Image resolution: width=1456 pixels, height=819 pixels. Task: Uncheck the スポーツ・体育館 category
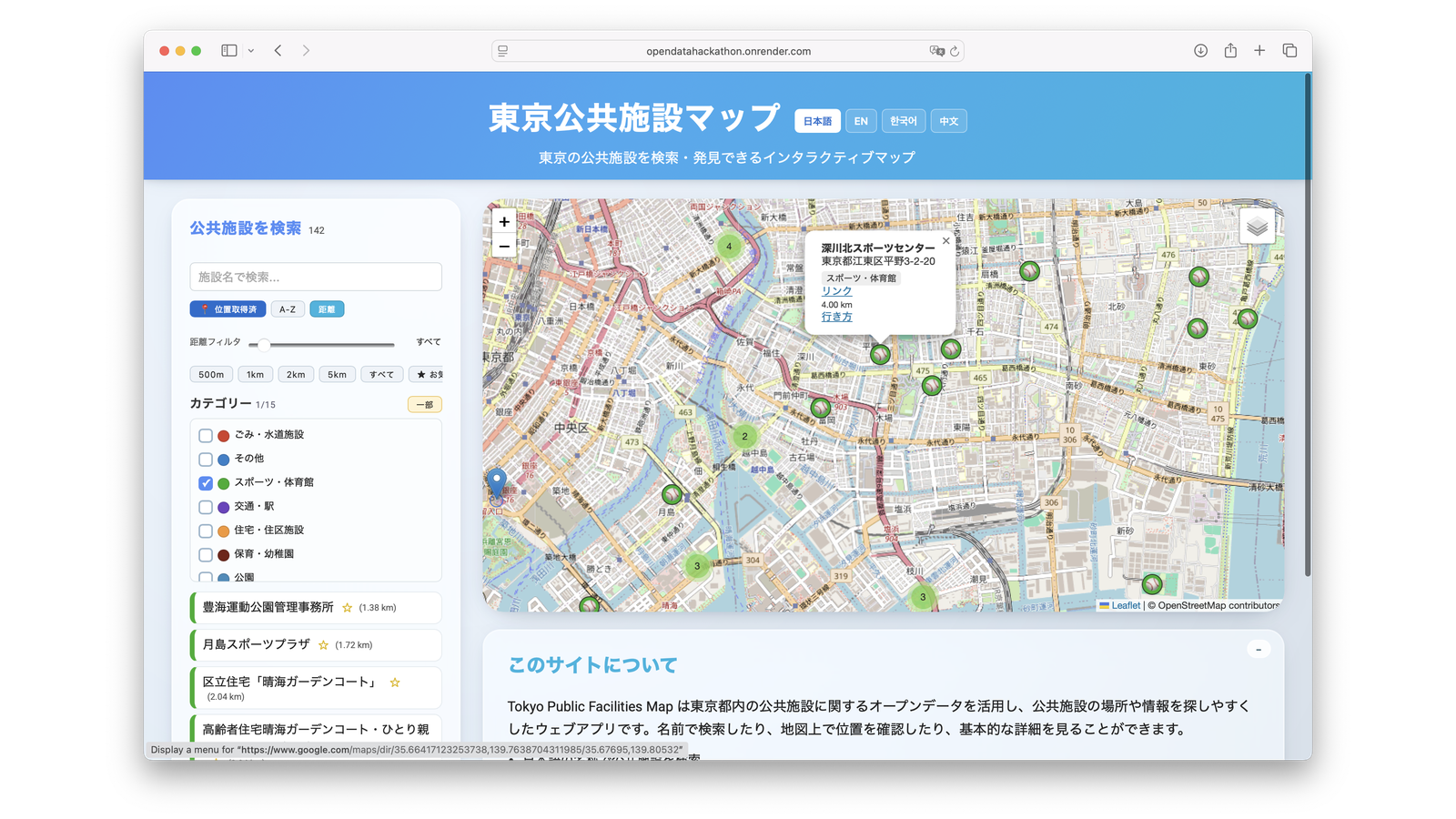206,483
